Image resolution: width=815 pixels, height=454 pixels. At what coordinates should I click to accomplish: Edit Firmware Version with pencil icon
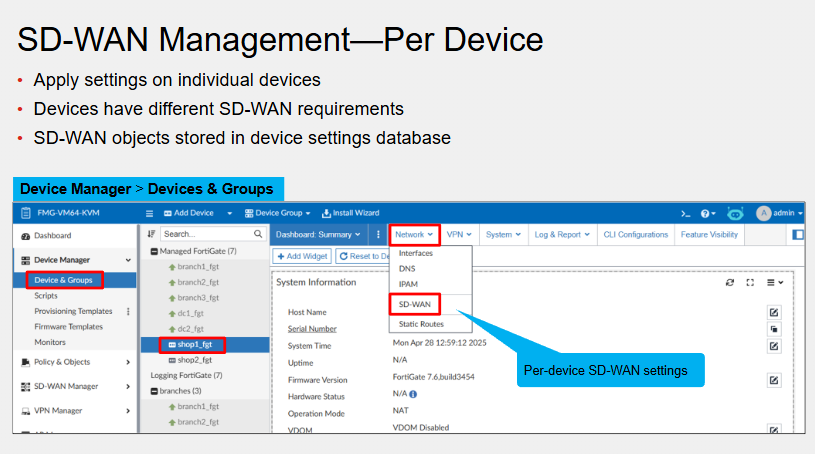774,380
